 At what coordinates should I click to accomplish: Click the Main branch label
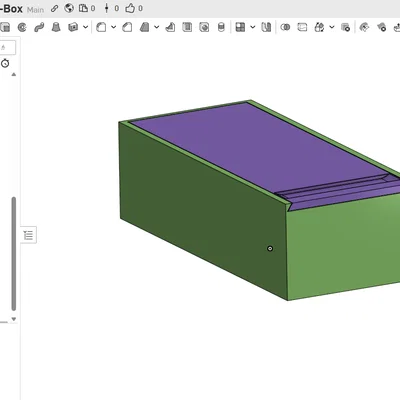click(x=35, y=9)
